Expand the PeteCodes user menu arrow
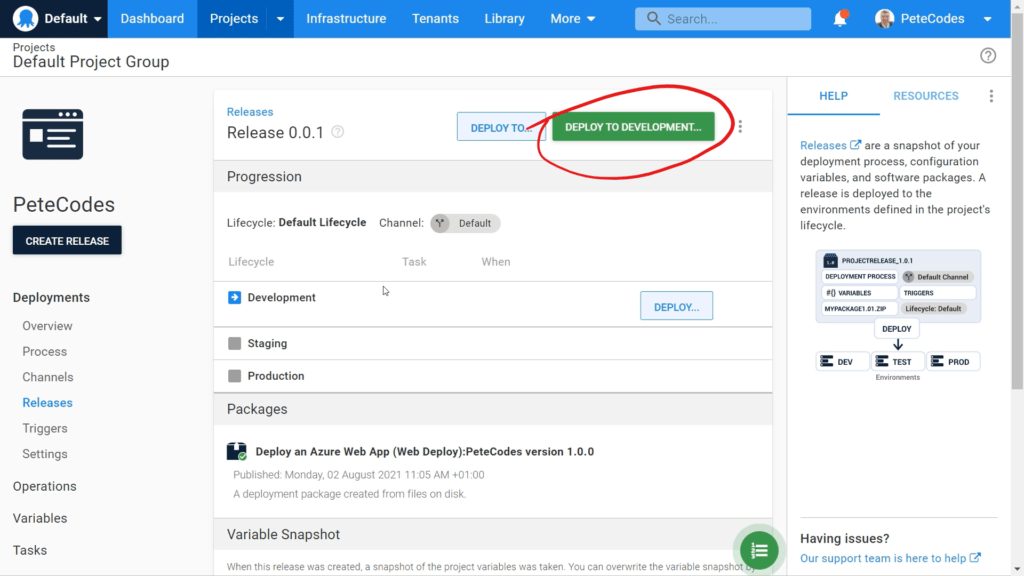 coord(987,19)
